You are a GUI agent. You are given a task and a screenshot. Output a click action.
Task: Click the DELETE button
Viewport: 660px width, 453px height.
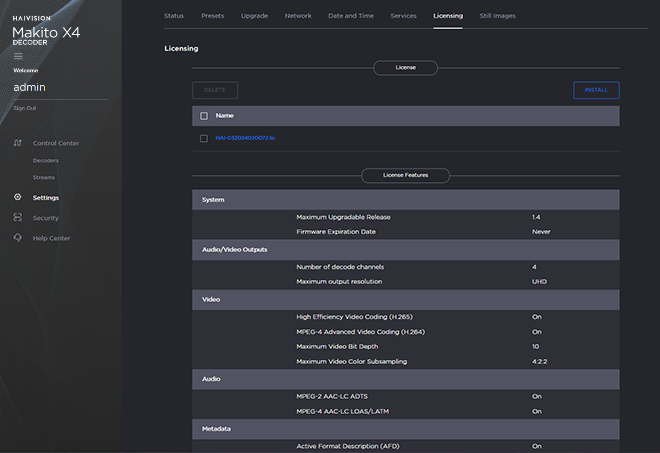(x=215, y=90)
